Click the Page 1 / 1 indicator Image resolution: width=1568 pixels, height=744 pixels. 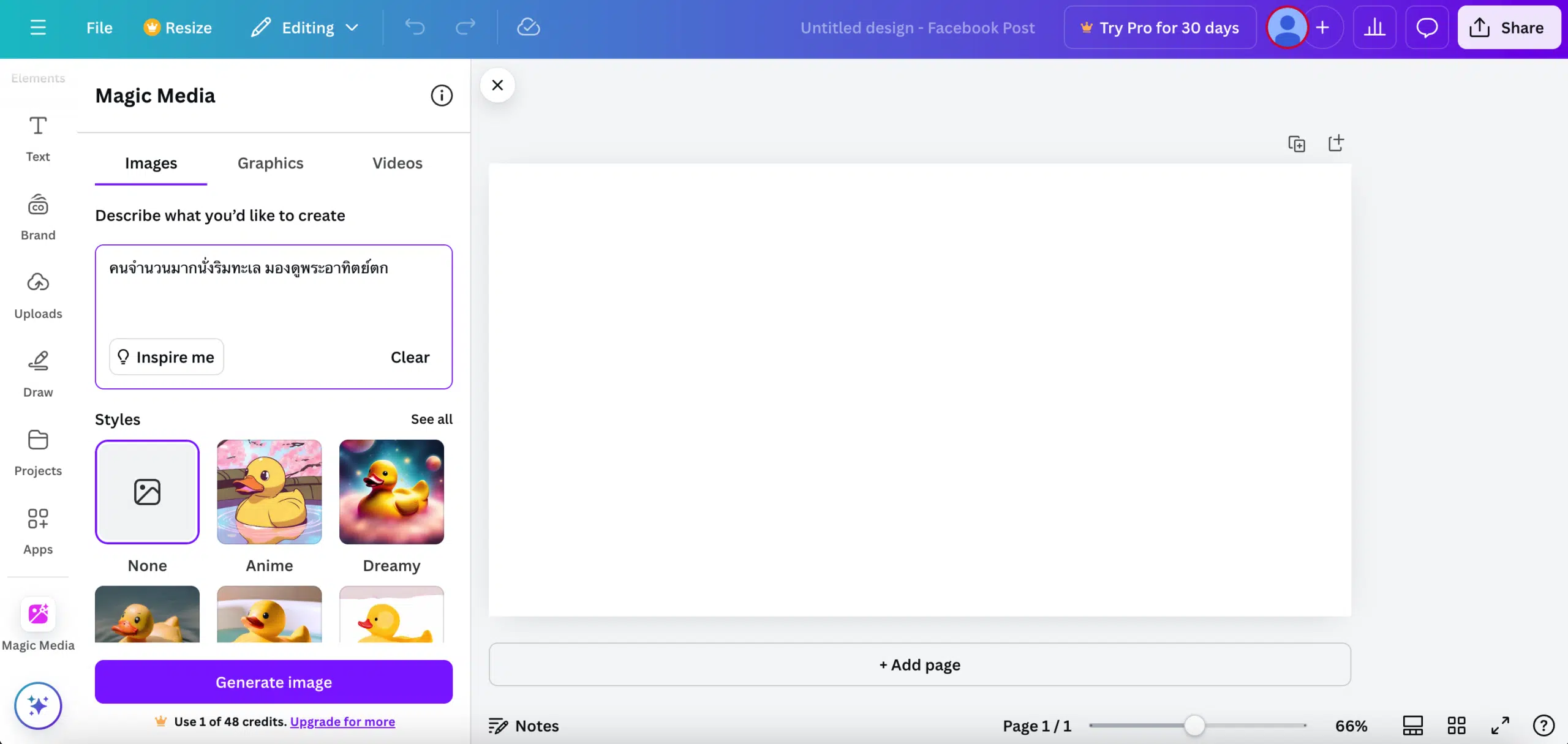[1037, 726]
